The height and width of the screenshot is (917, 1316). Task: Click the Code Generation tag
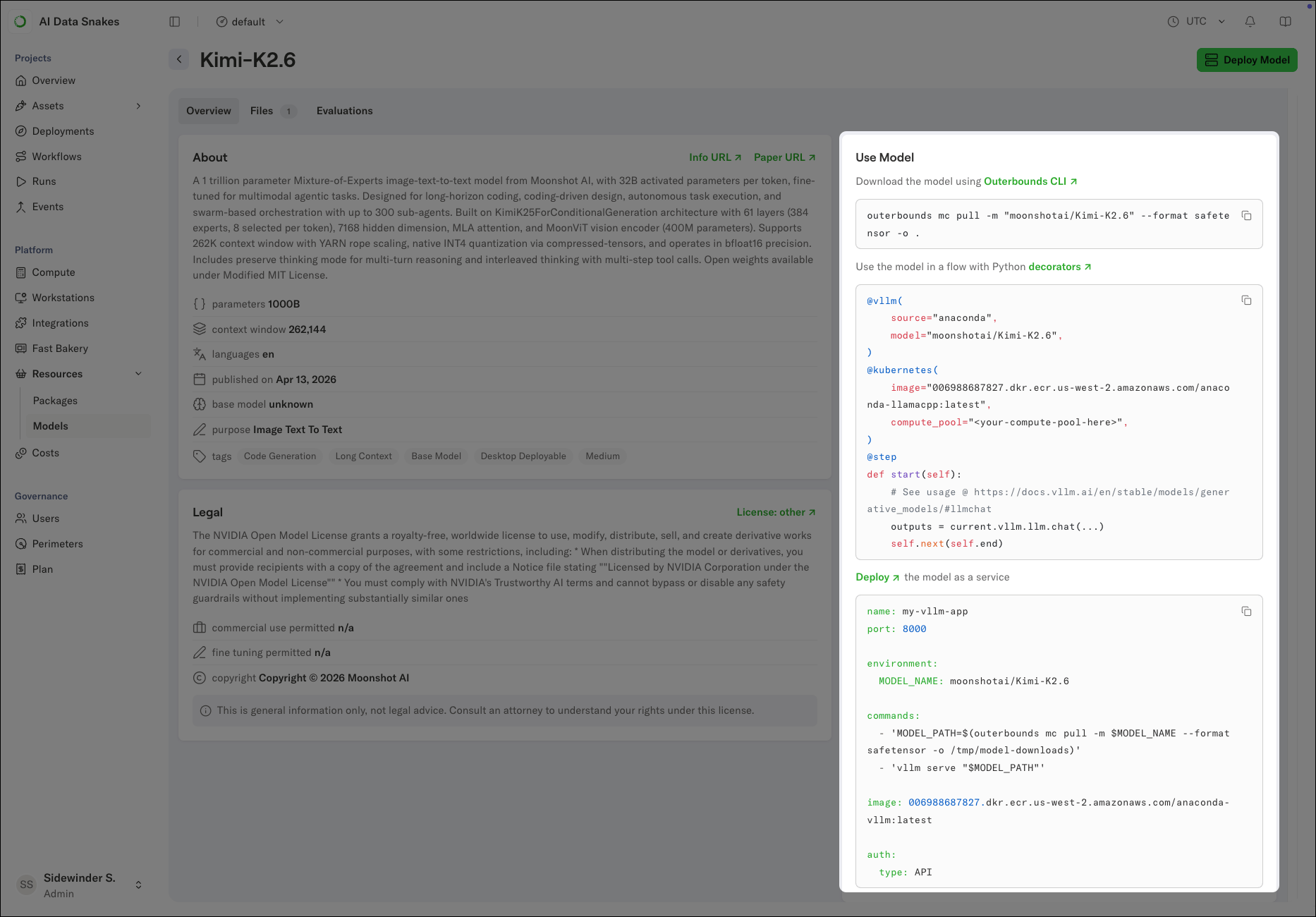(280, 456)
